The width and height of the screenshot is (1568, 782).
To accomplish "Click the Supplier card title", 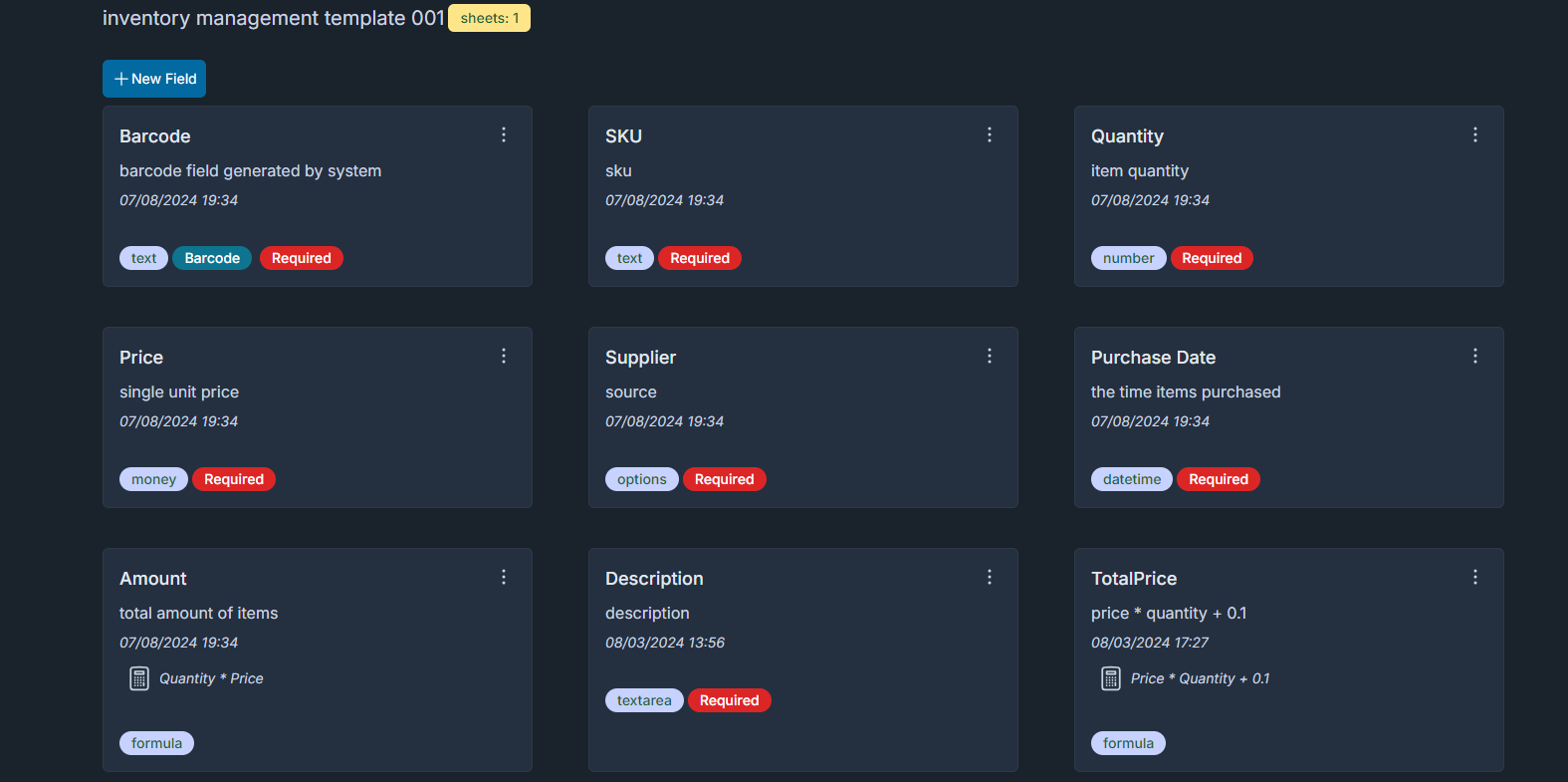I will [x=640, y=358].
